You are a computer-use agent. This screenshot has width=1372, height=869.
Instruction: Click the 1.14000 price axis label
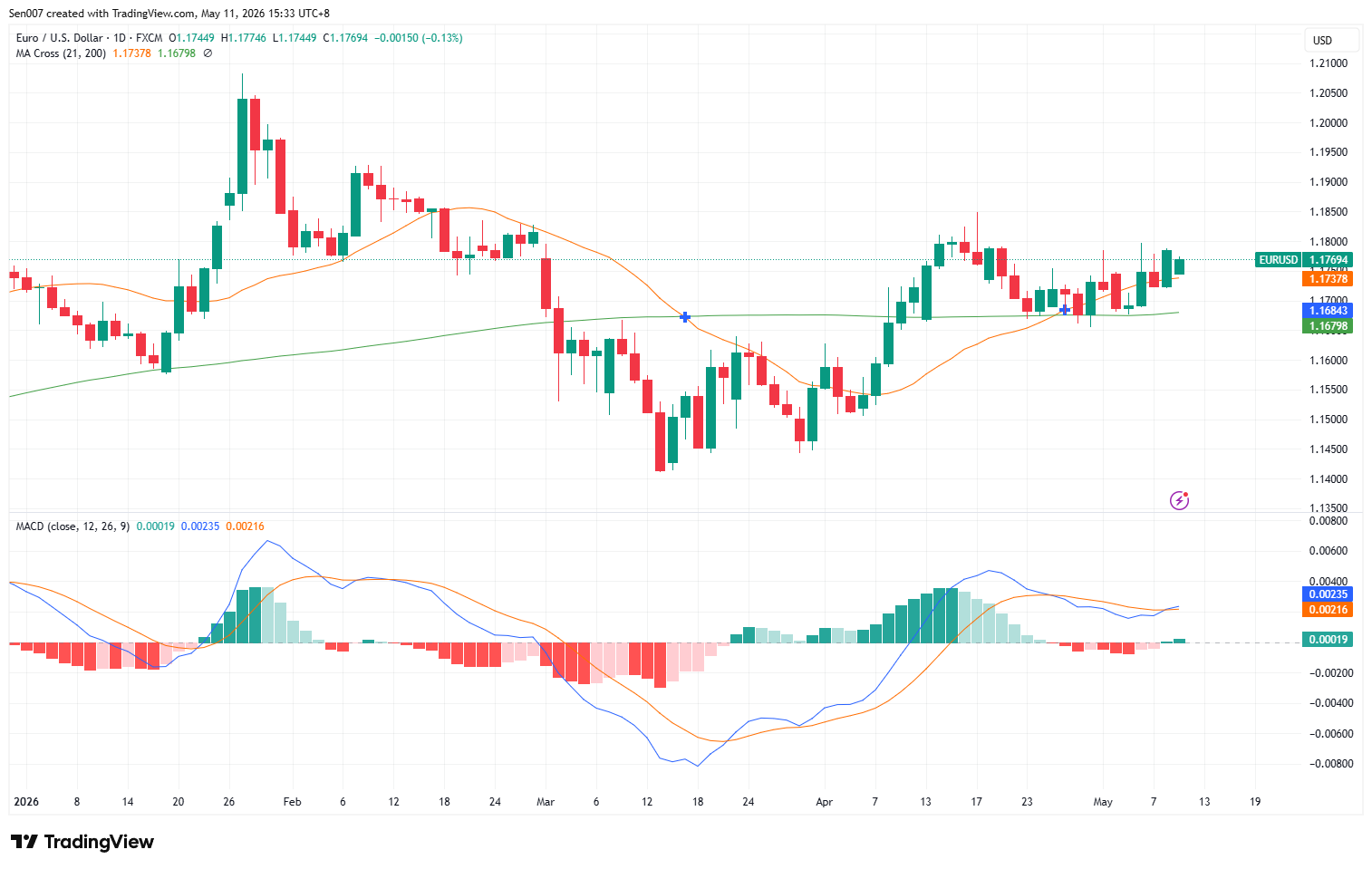[x=1329, y=479]
